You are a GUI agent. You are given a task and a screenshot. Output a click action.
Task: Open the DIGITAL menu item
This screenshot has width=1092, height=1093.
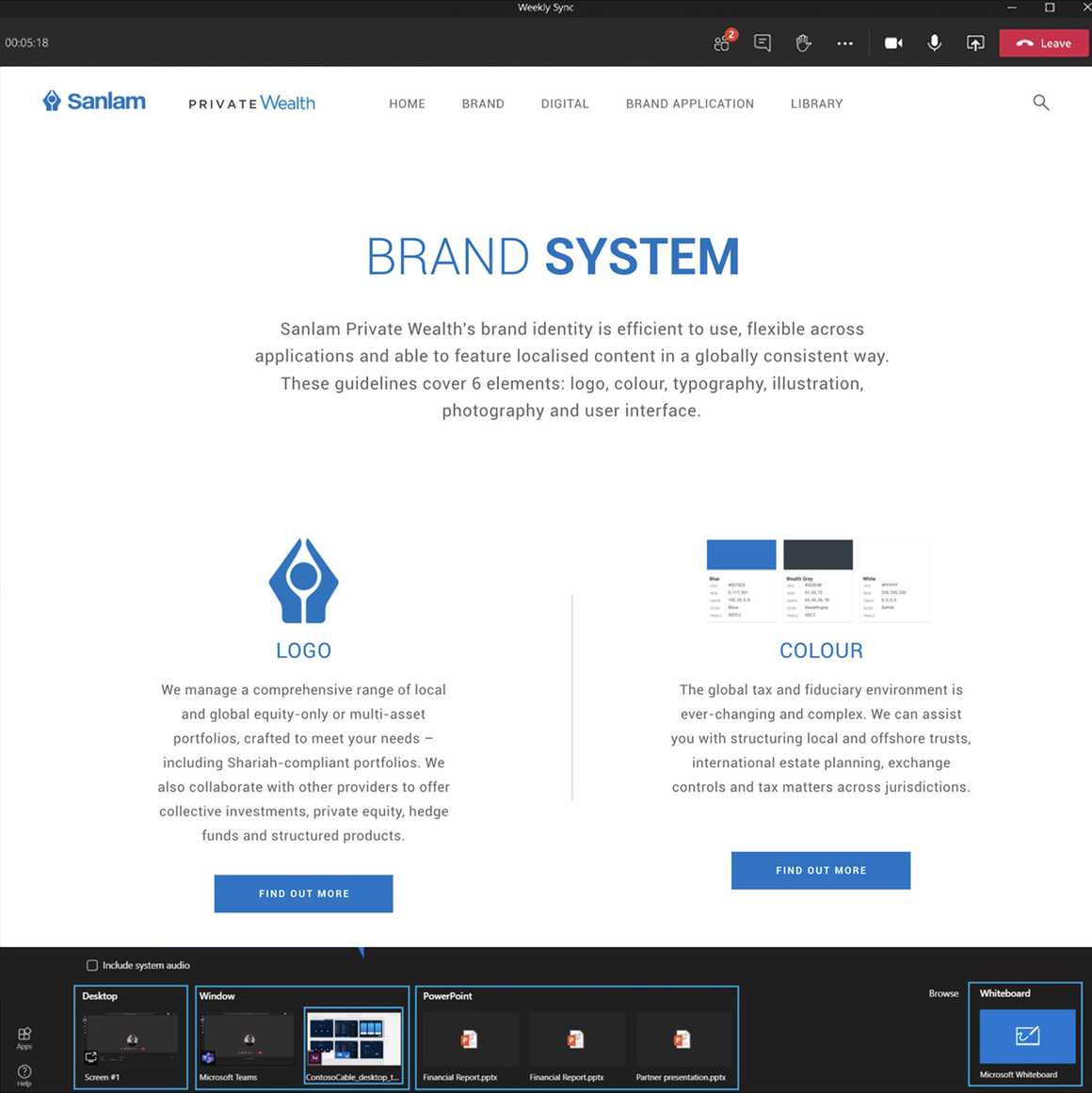point(565,104)
